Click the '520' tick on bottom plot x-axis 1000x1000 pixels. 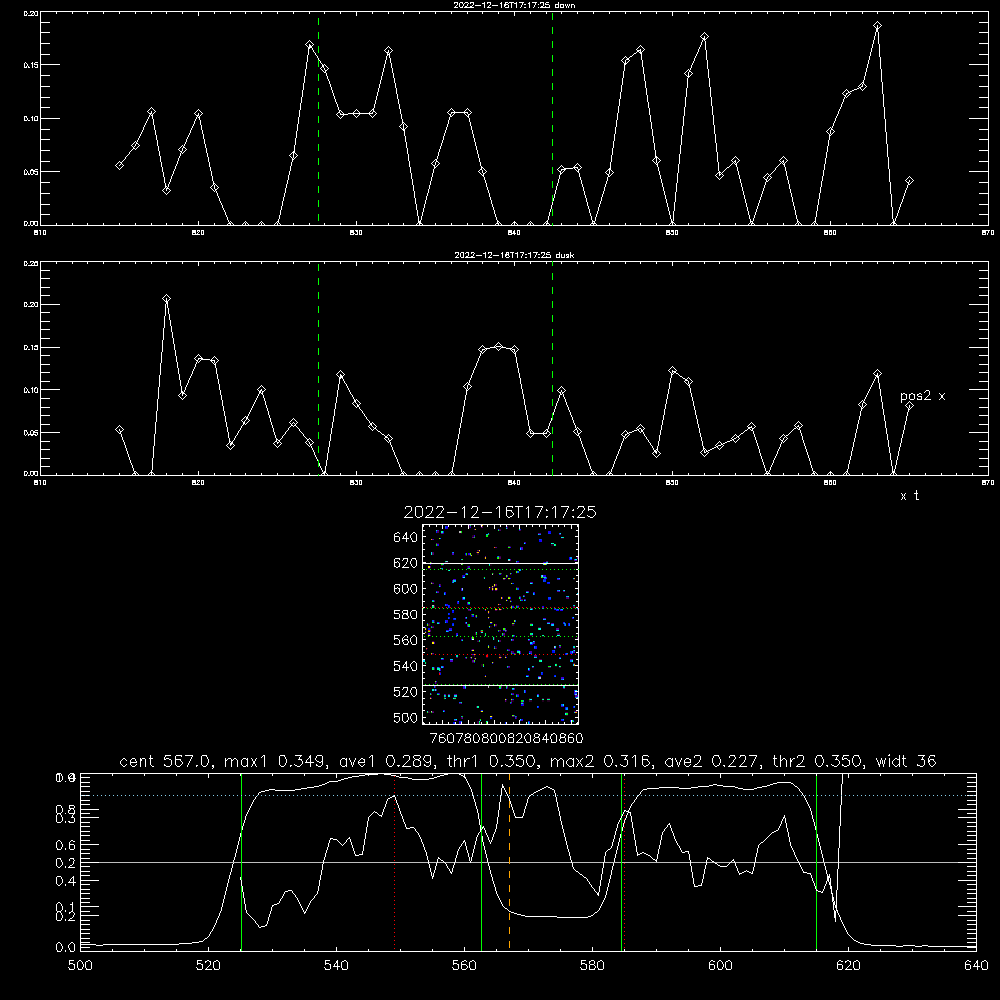208,966
